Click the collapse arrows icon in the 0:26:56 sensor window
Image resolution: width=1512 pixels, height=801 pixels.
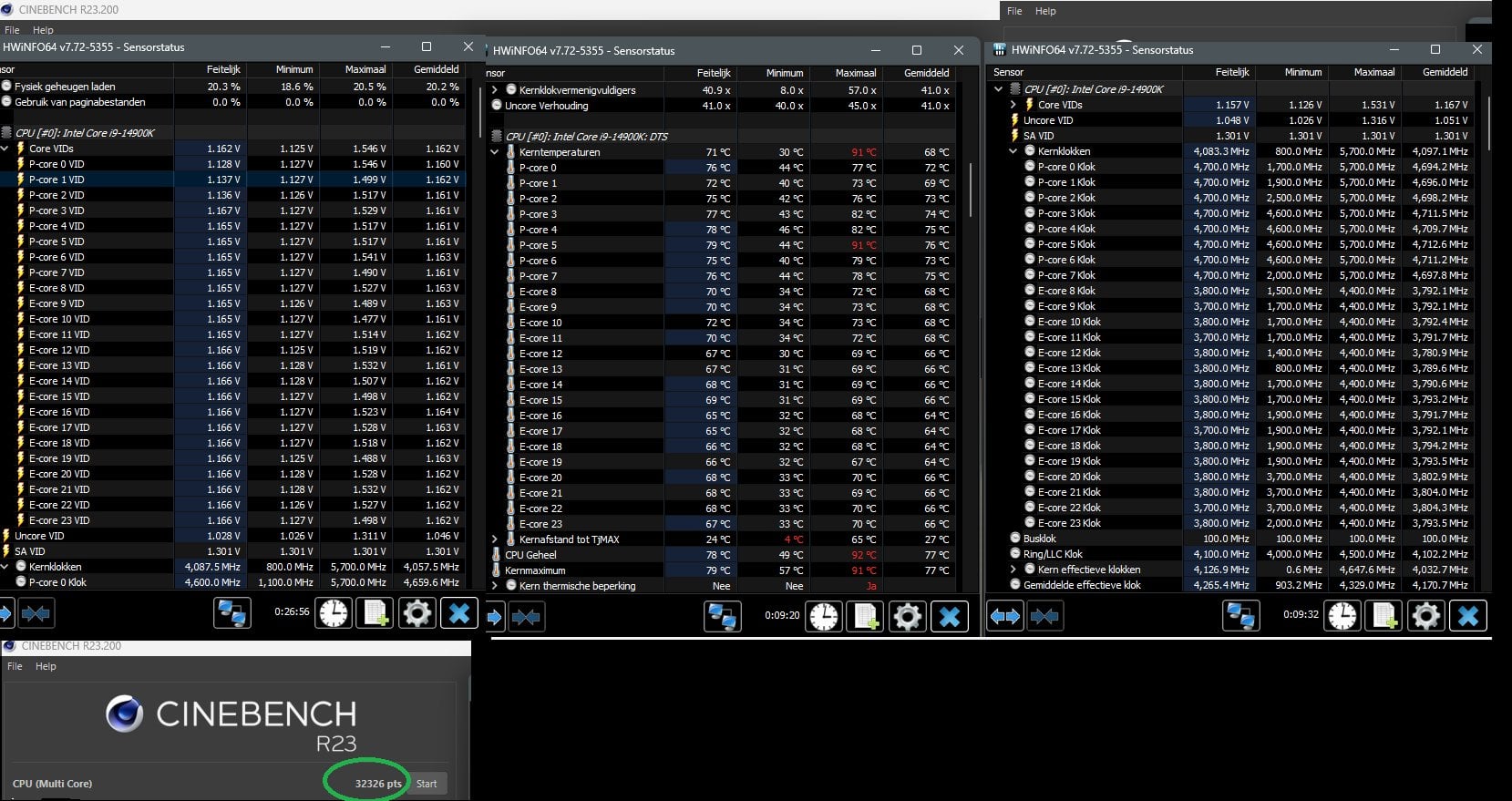[36, 614]
